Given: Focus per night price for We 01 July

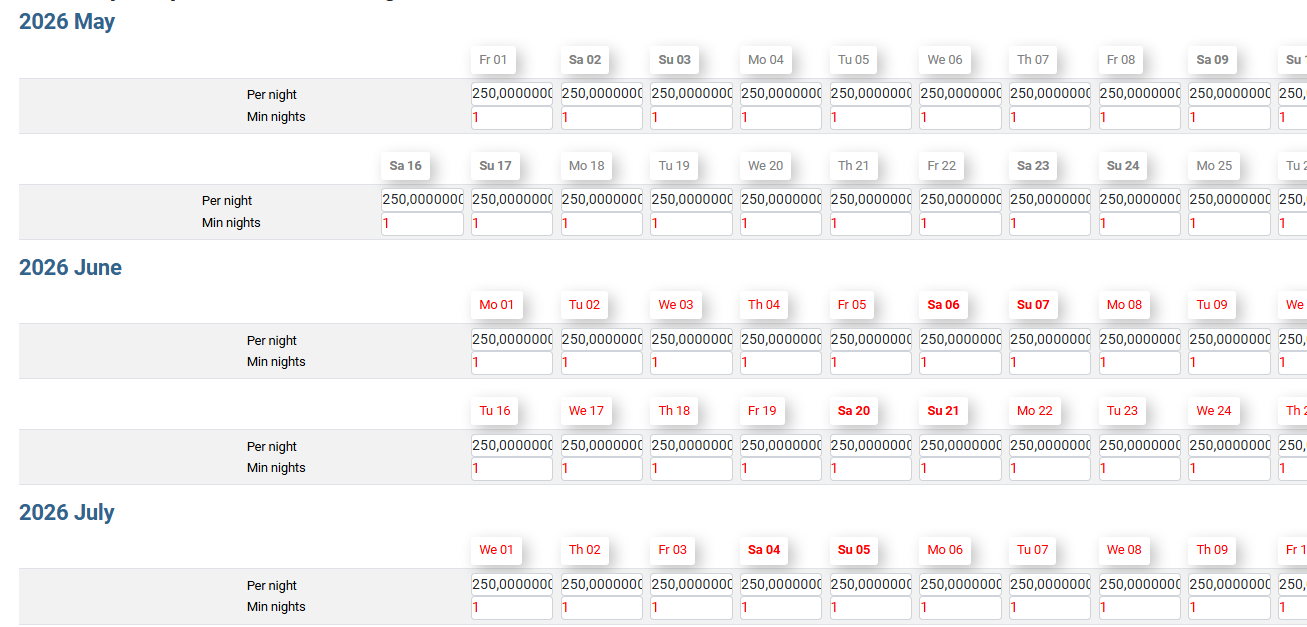Looking at the screenshot, I should (x=512, y=585).
